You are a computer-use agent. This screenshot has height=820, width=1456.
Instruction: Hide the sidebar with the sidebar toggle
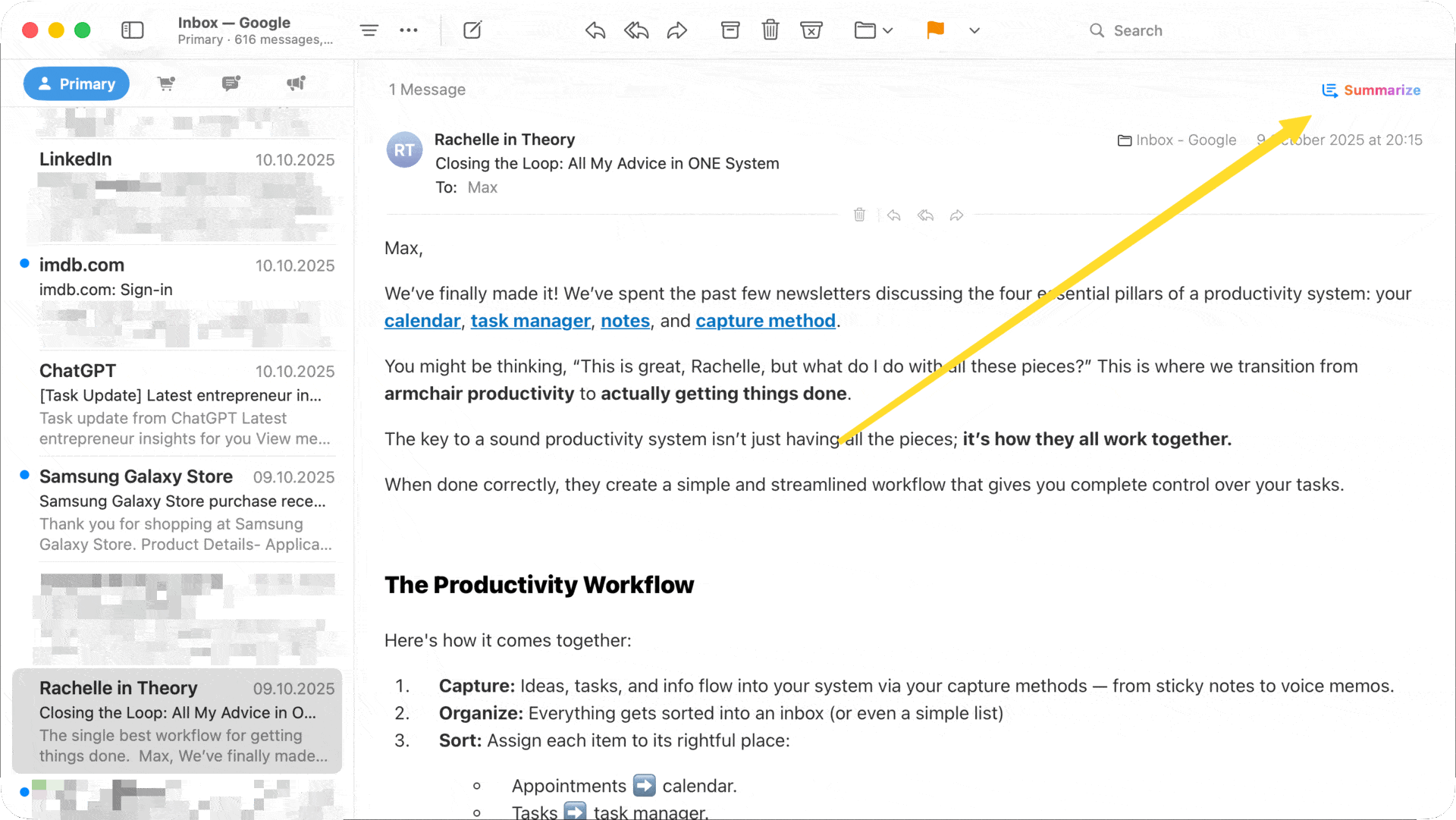click(133, 30)
